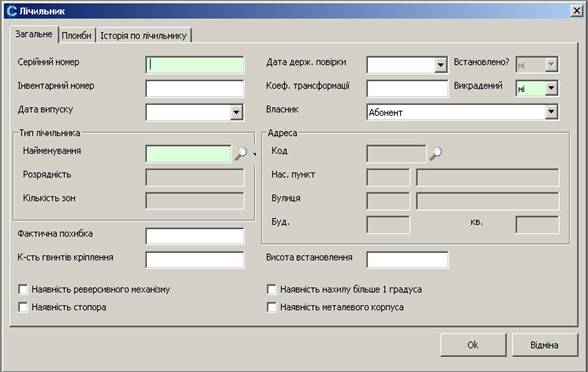Open the meter type search magnifier next to Найменування
588x372 pixels.
[241, 153]
